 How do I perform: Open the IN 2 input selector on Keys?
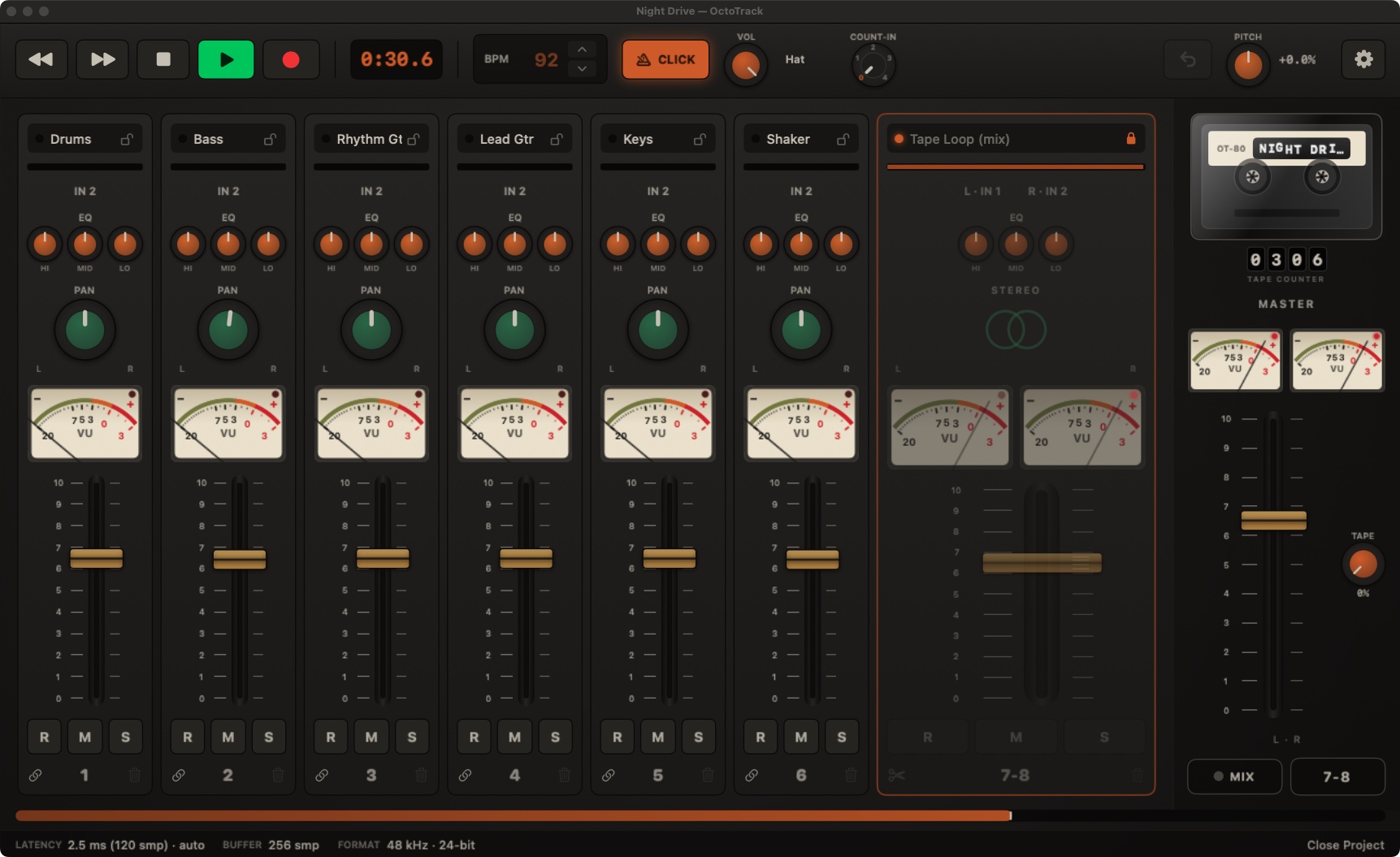pos(658,191)
